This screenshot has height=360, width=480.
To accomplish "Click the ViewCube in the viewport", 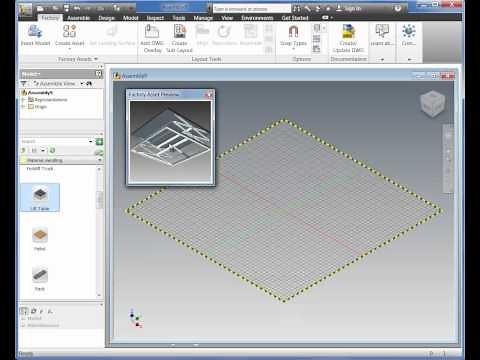I will (432, 103).
